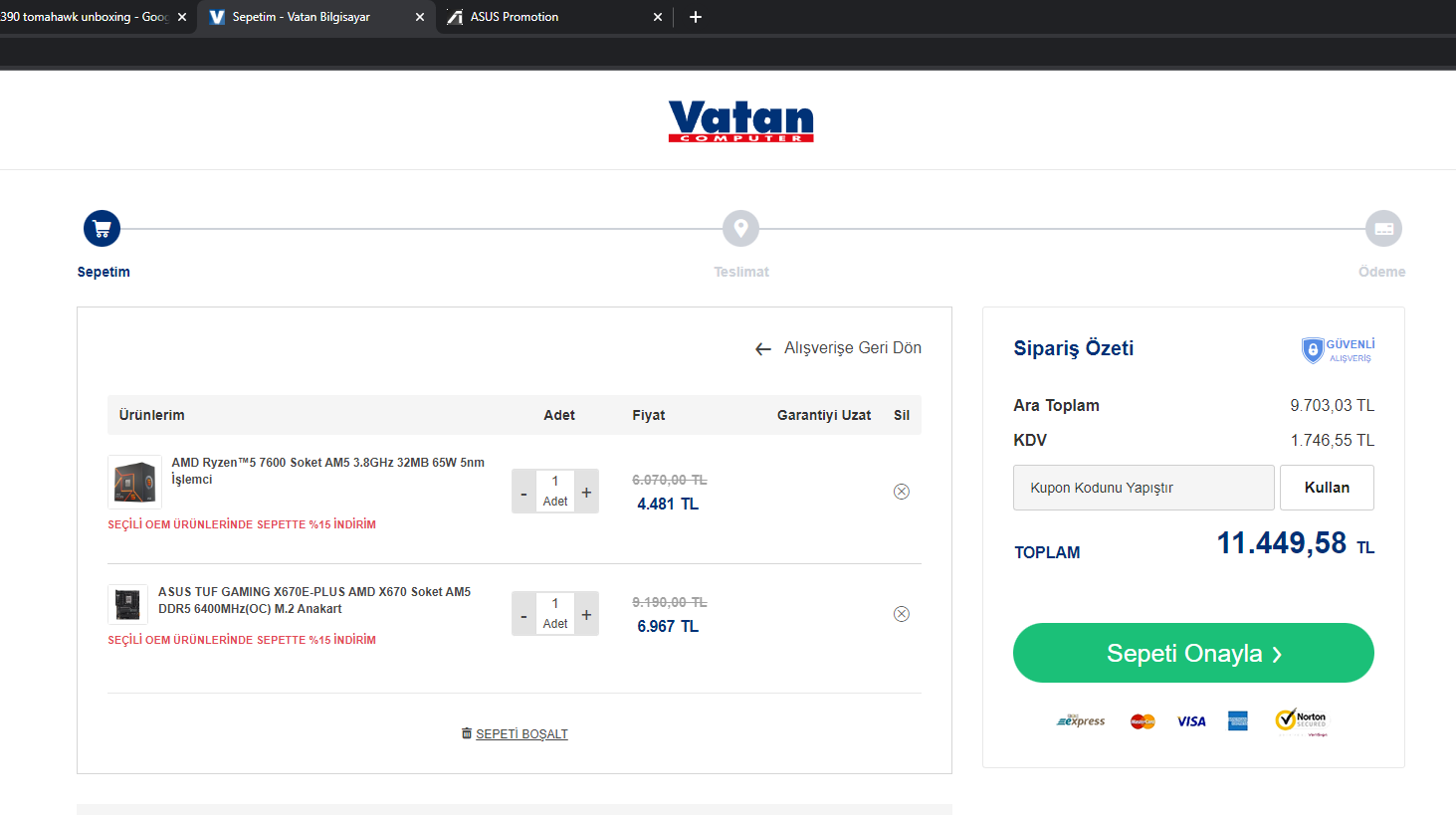Open the ASUS TUF GAMING X670E-PLUS product link
The image size is (1456, 815).
(314, 600)
